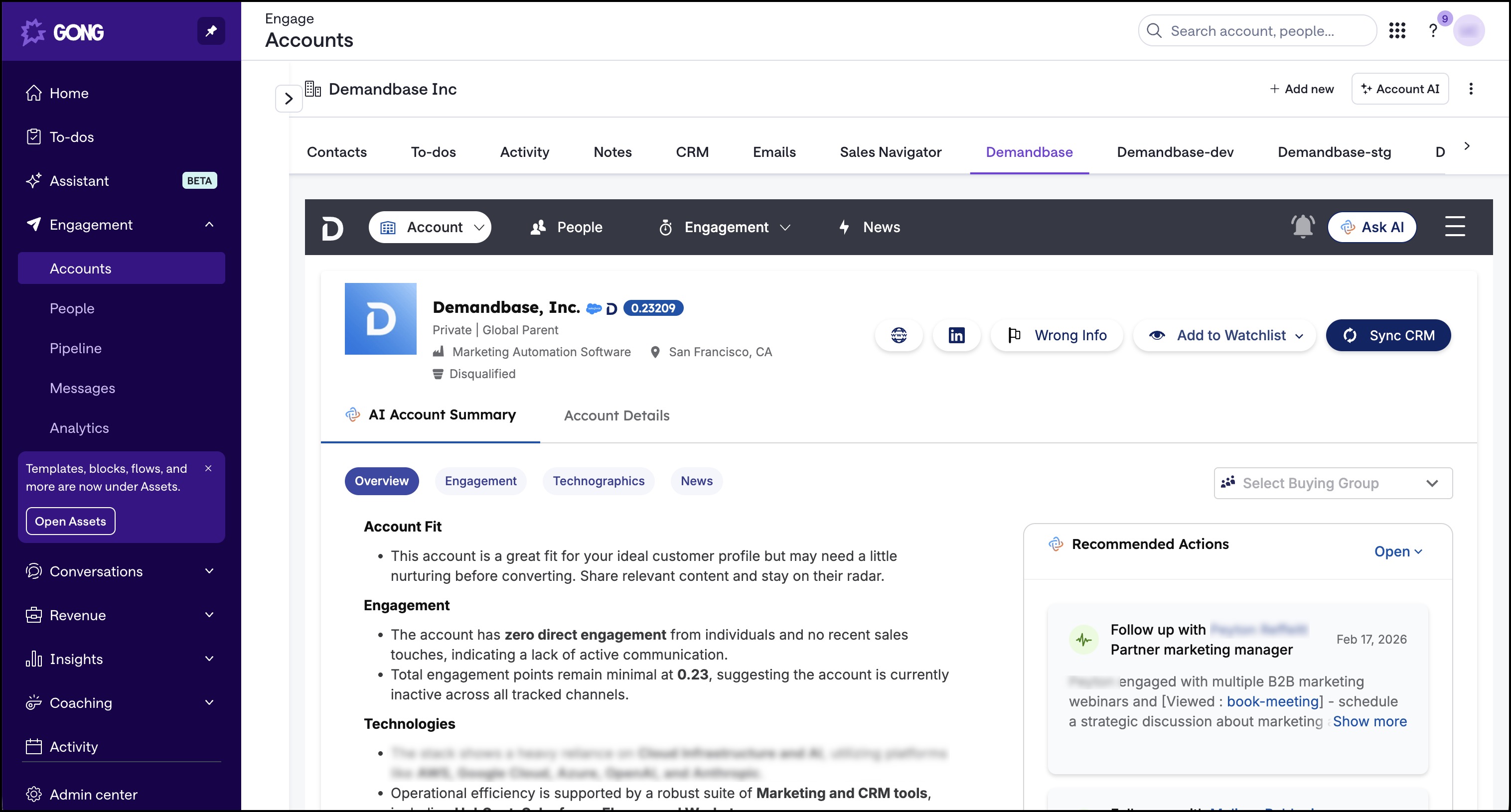1511x812 pixels.
Task: Open Account AI
Action: point(1400,89)
